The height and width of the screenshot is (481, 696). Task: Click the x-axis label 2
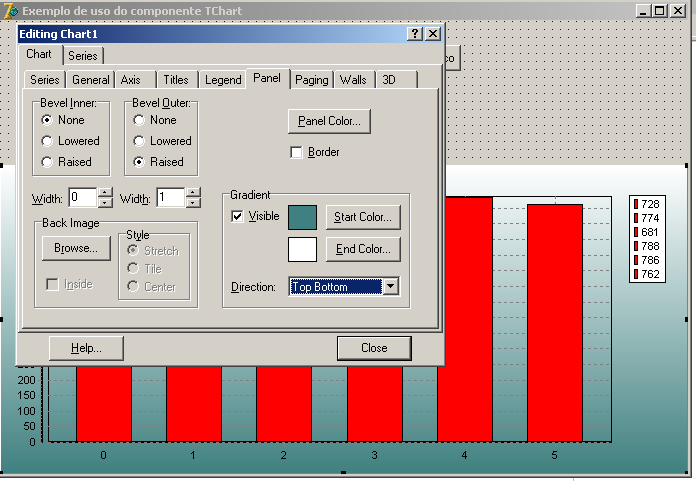click(x=283, y=455)
